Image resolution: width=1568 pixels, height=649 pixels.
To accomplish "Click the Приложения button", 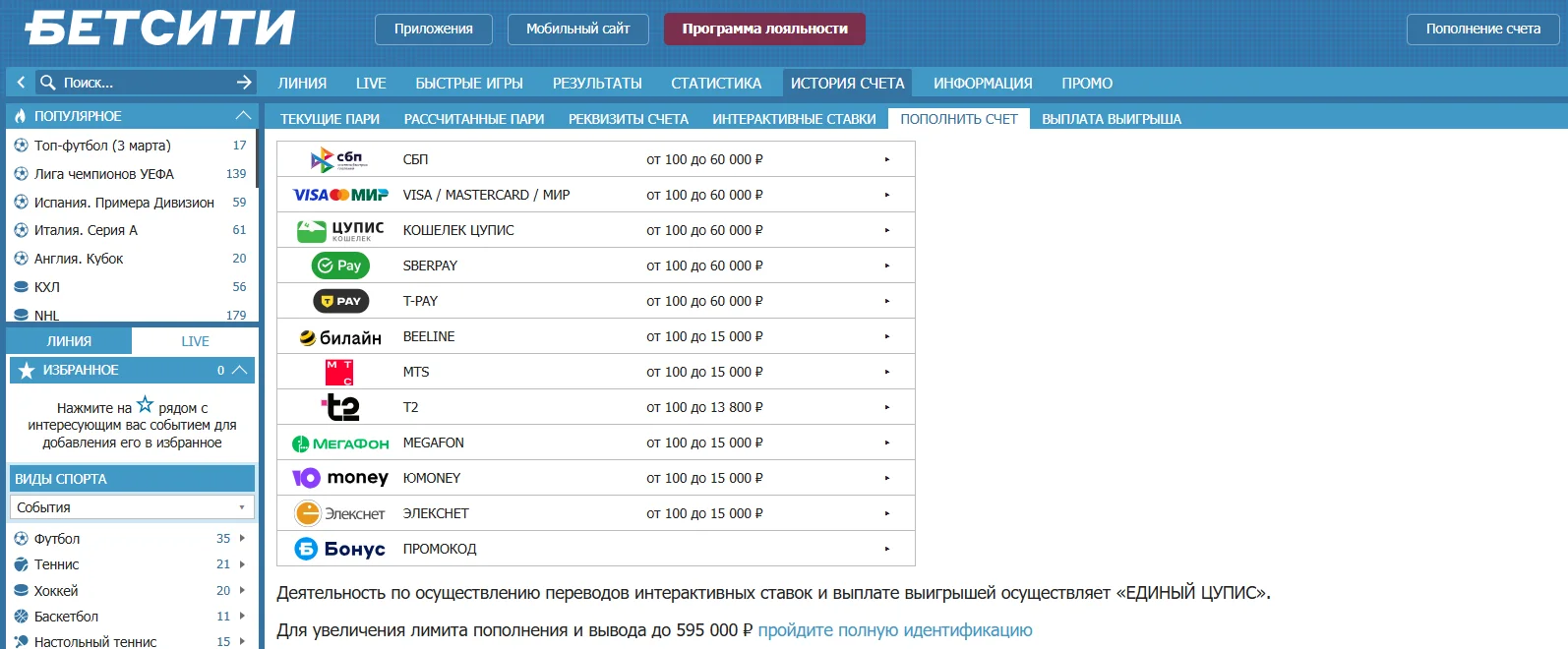I will click(x=434, y=29).
